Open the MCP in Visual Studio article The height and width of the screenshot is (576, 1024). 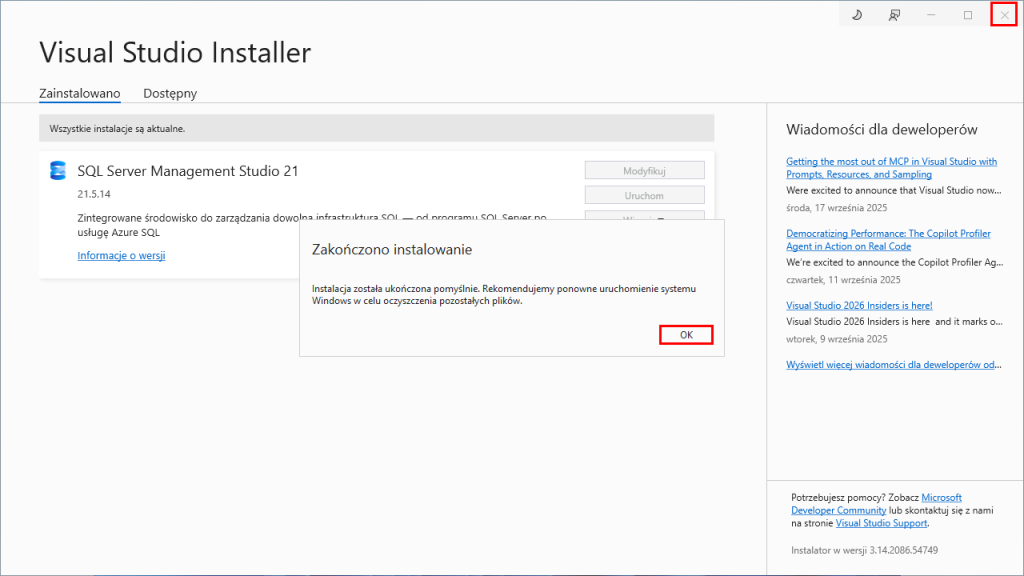point(891,167)
